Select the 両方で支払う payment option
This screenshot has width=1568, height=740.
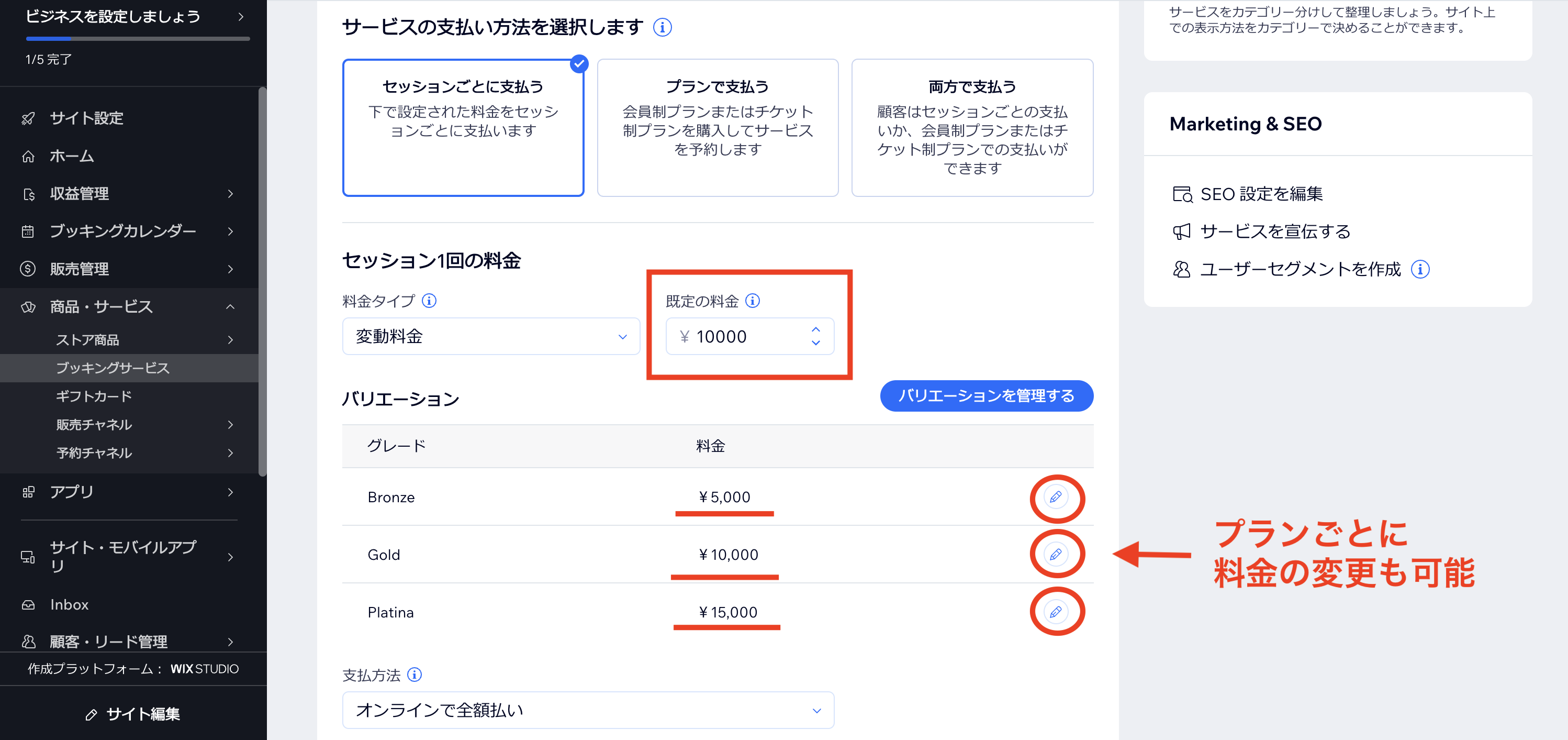coord(971,128)
